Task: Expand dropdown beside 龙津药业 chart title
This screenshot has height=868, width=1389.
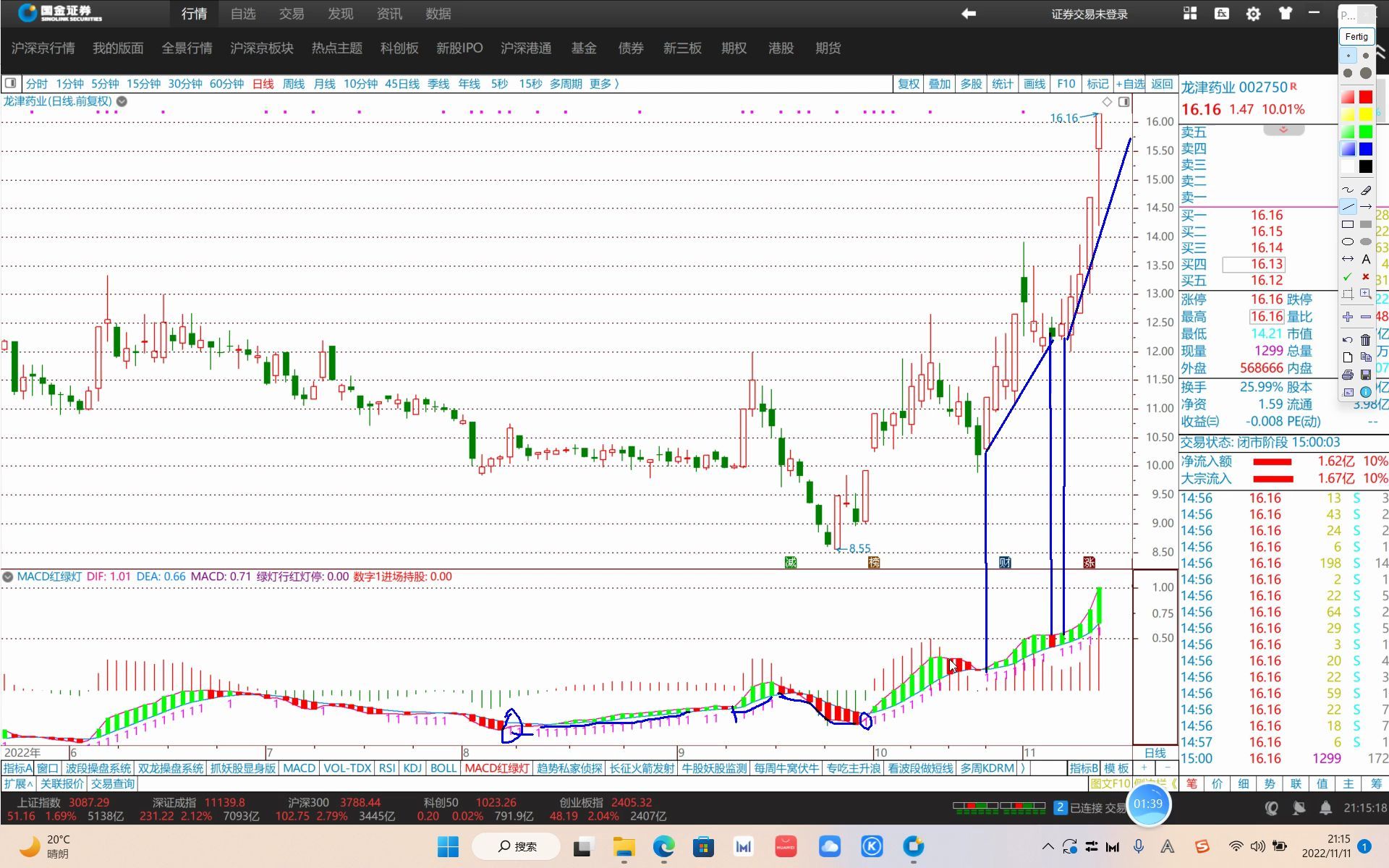Action: (x=122, y=102)
